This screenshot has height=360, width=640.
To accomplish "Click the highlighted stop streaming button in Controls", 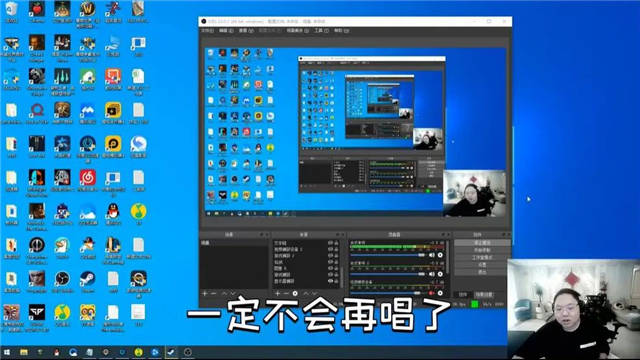I will (x=482, y=243).
